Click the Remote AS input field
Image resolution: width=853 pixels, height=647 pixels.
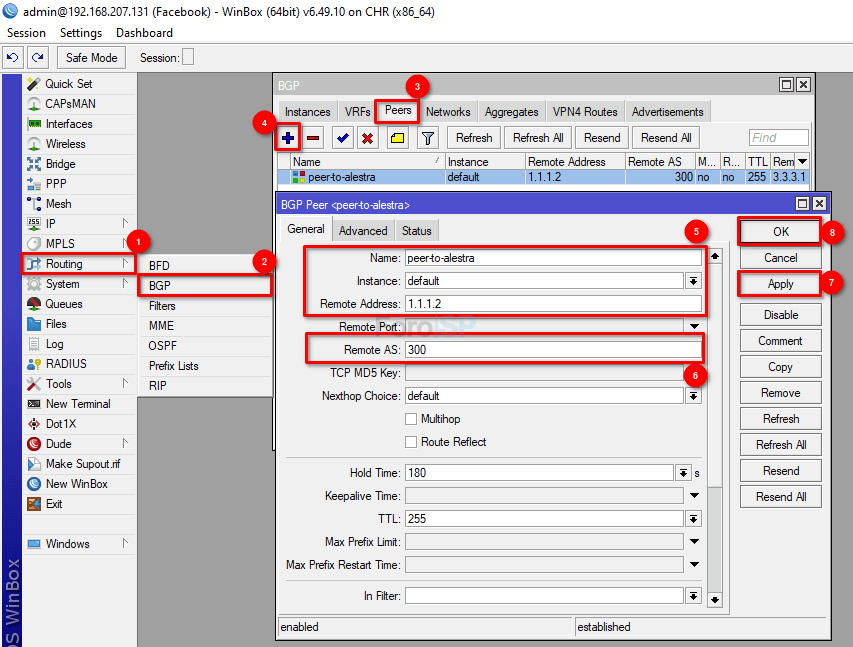click(552, 350)
